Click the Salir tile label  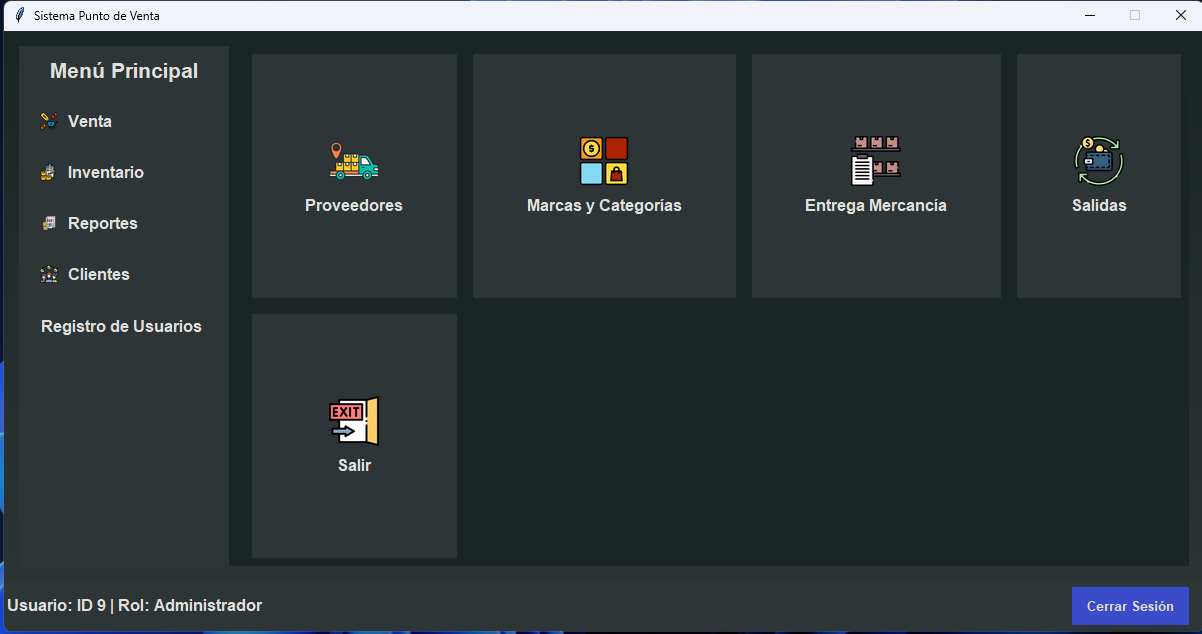coord(354,465)
